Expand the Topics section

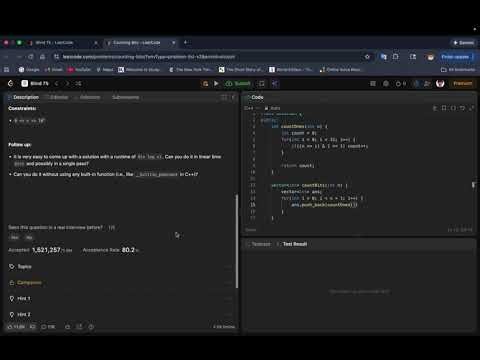pos(120,267)
